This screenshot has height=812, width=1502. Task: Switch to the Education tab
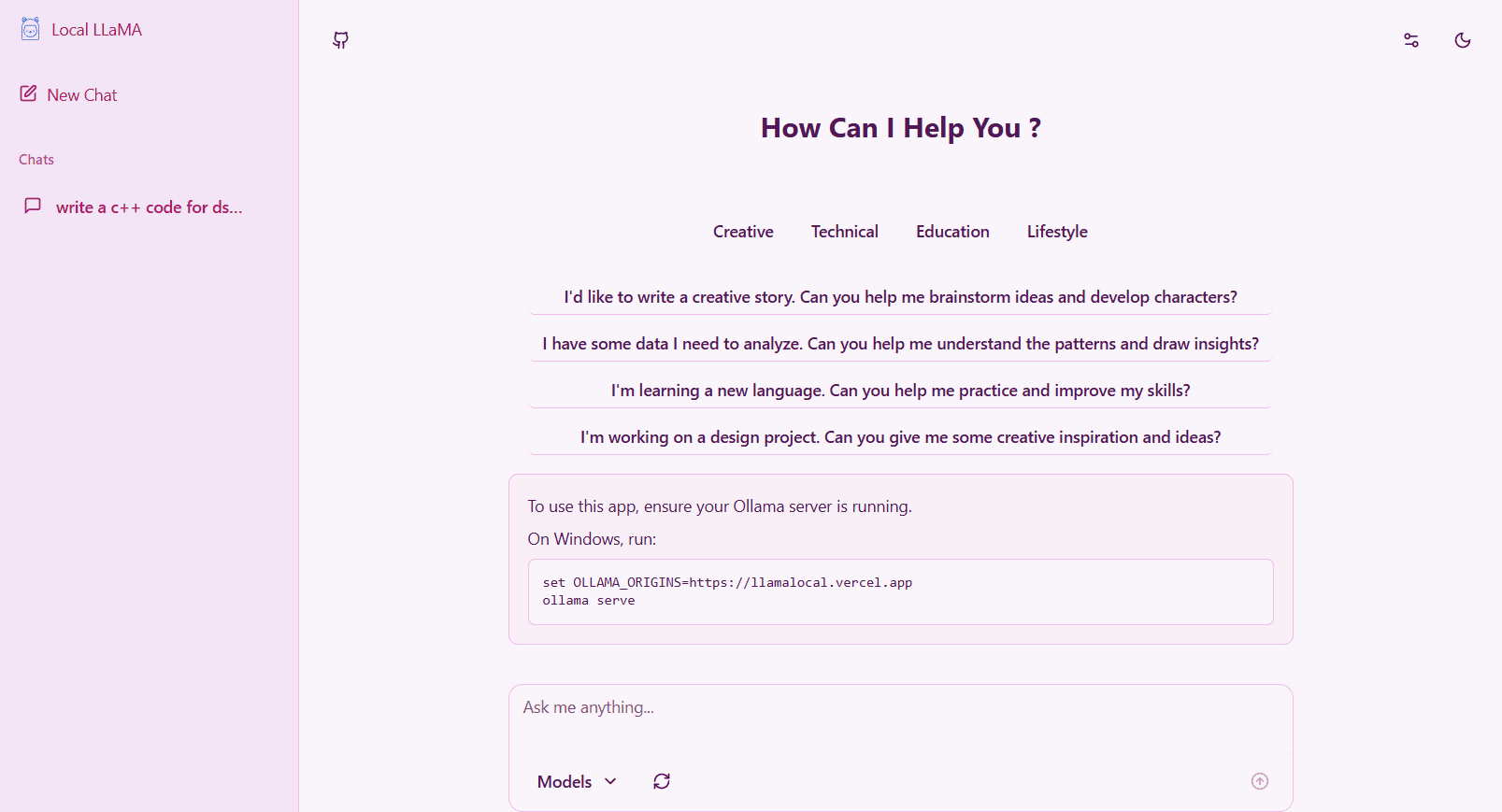(x=952, y=232)
